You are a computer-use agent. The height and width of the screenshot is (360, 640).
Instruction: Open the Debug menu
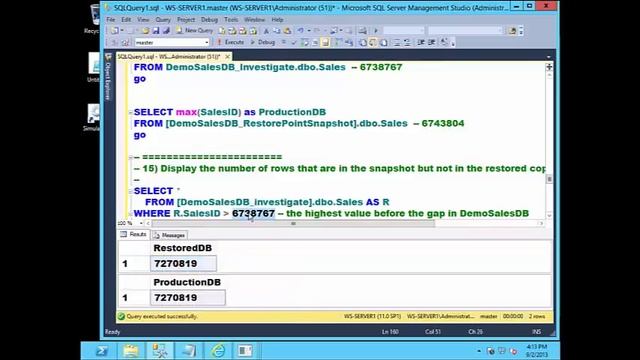(x=209, y=20)
